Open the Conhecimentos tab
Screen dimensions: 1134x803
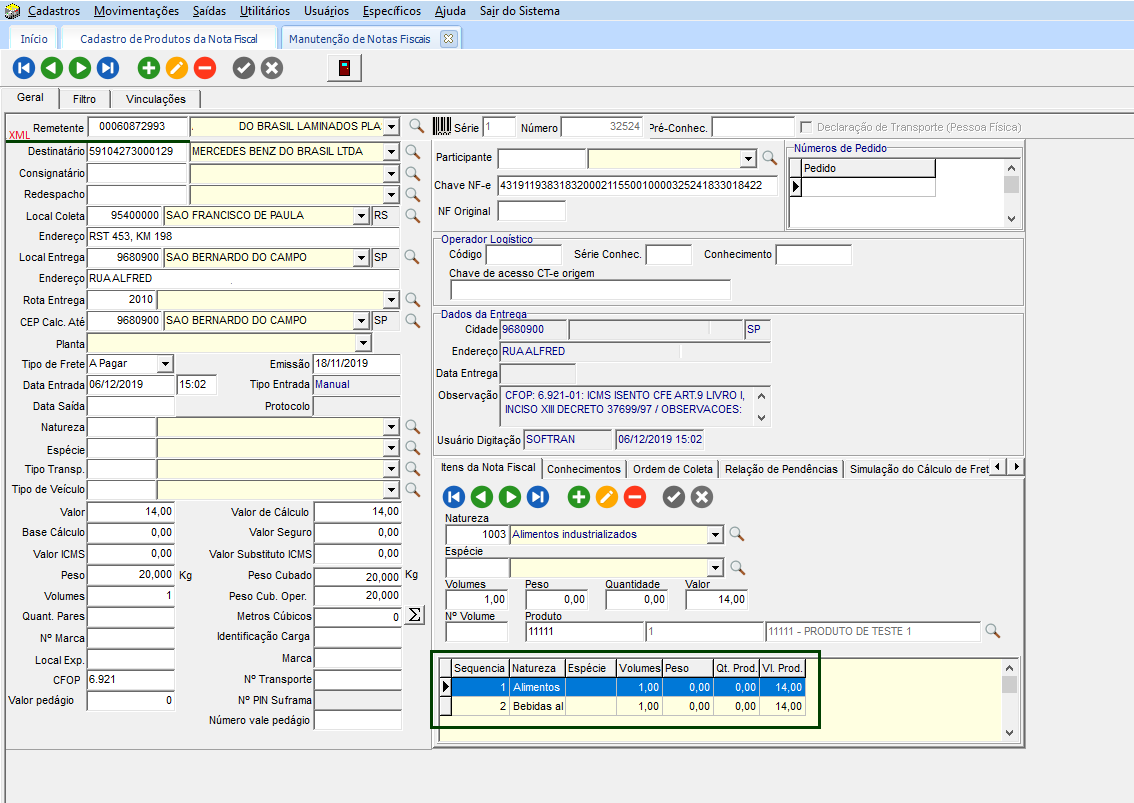point(584,469)
